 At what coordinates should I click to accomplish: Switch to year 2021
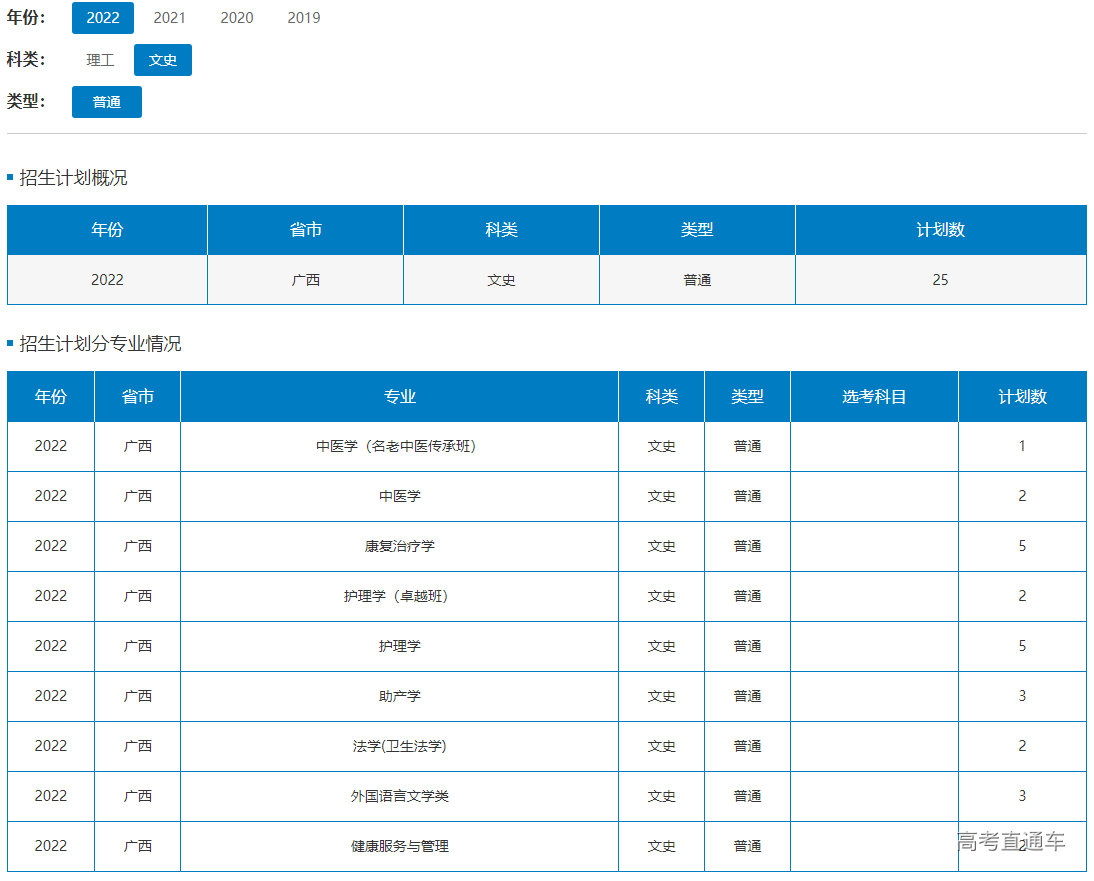click(x=169, y=18)
